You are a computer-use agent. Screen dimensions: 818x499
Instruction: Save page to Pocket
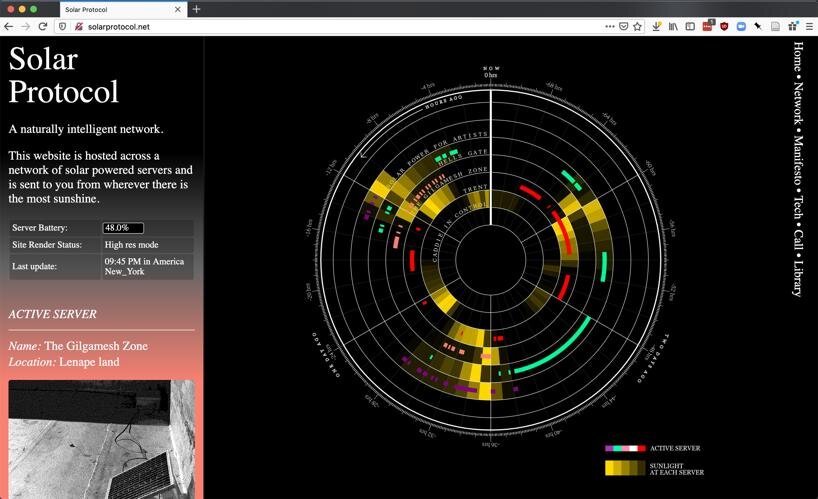623,27
